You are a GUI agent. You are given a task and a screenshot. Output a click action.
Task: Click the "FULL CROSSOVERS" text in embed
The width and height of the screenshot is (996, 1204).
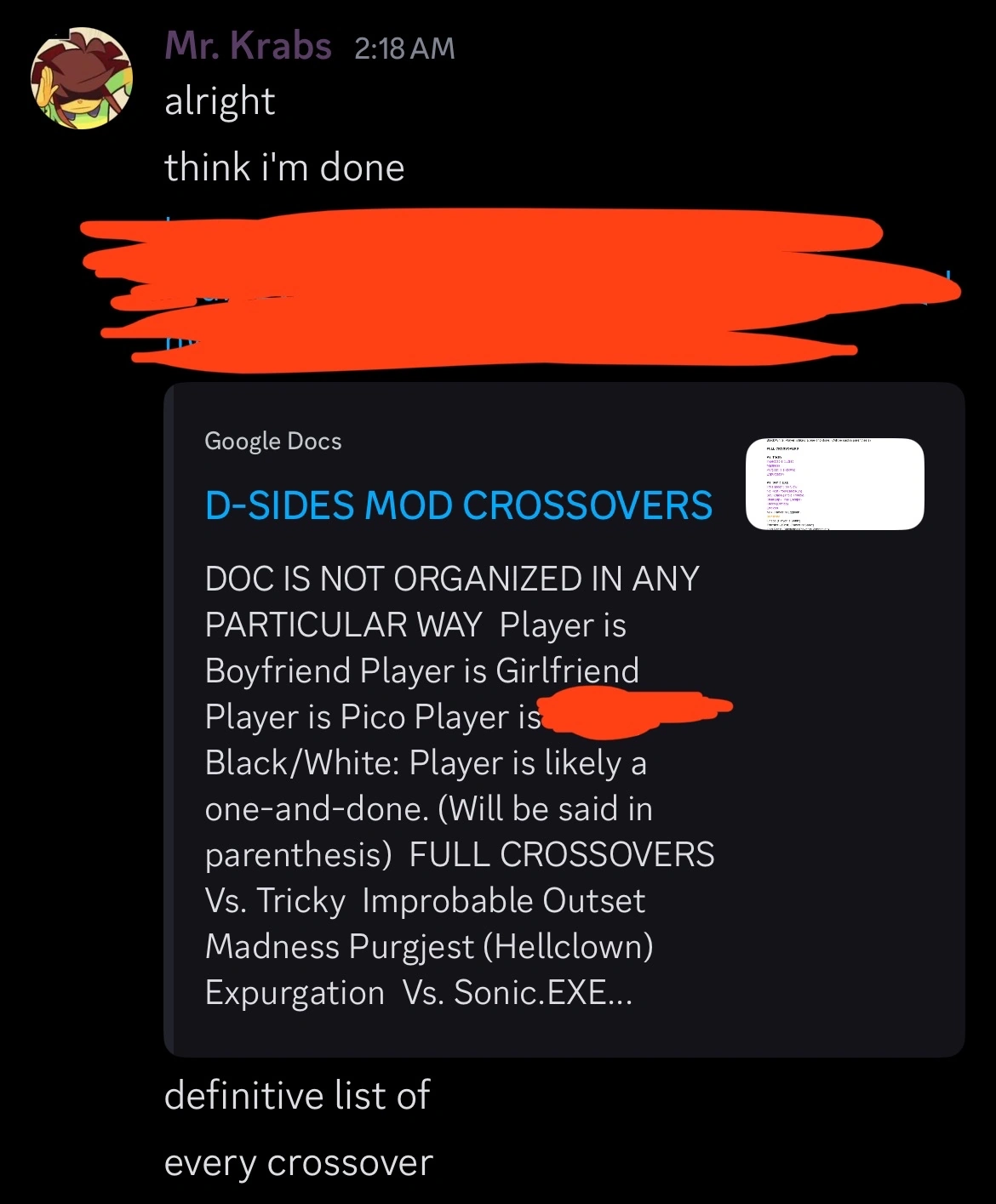[x=562, y=855]
